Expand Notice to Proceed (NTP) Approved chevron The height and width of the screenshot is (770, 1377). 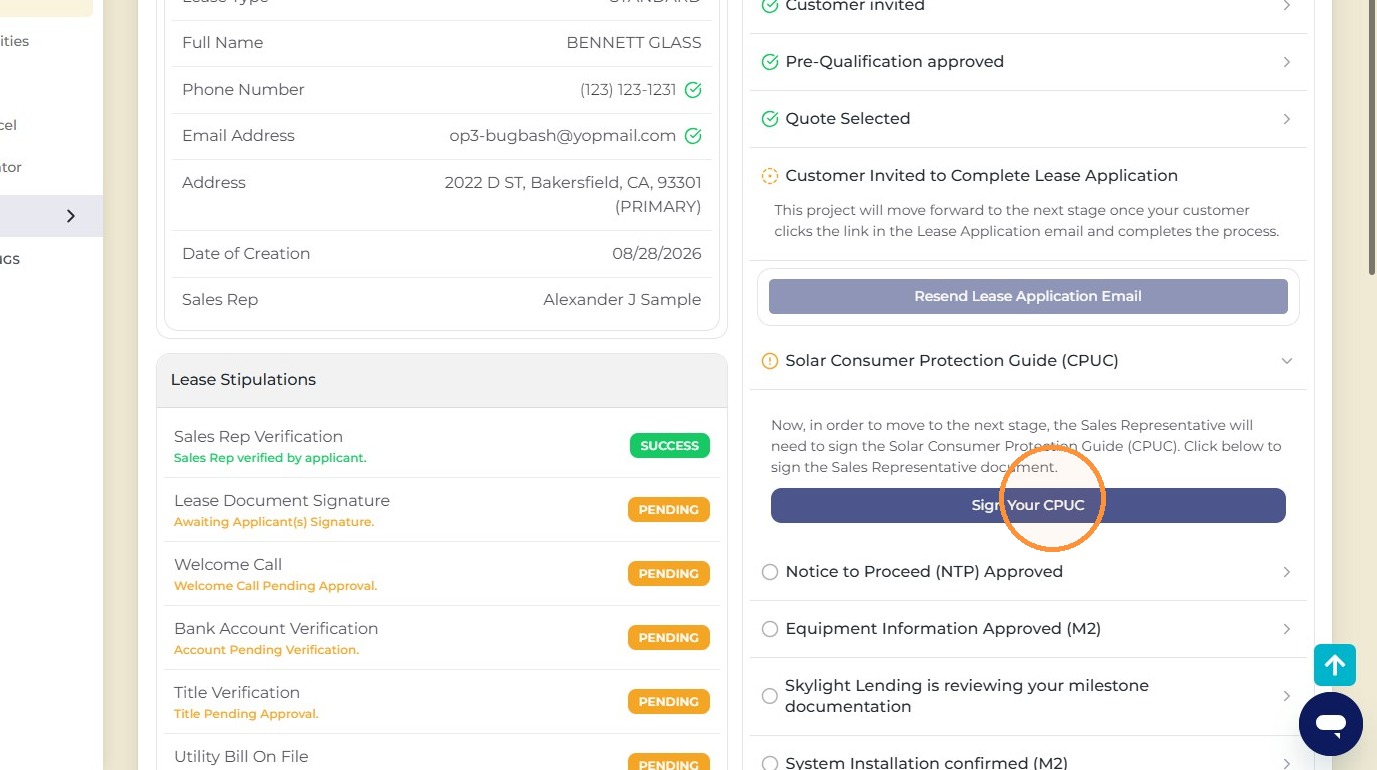[x=1286, y=572]
